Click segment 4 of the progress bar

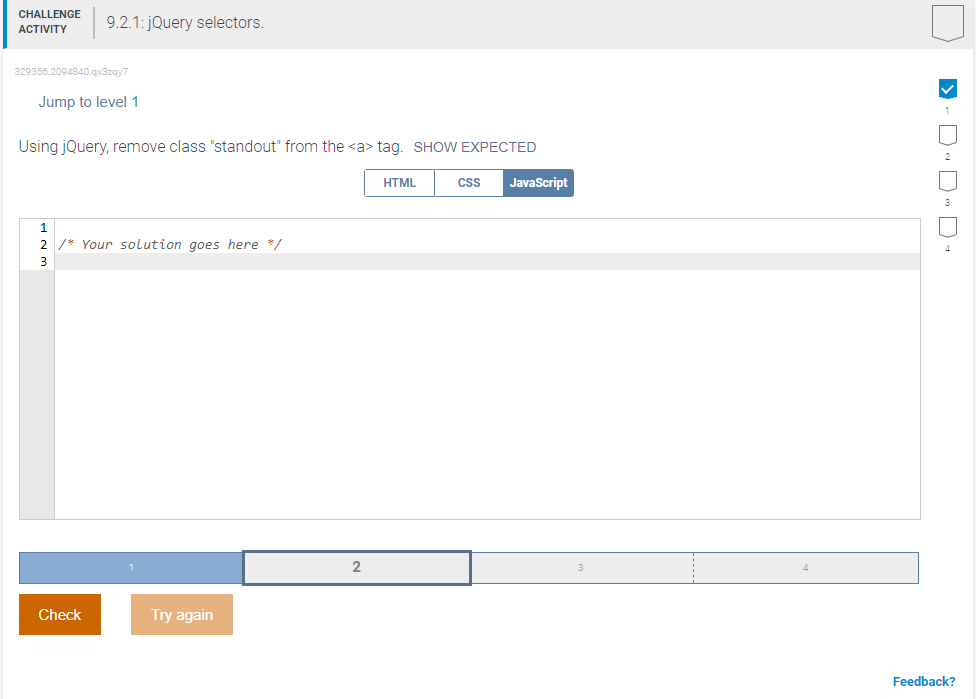pos(805,567)
